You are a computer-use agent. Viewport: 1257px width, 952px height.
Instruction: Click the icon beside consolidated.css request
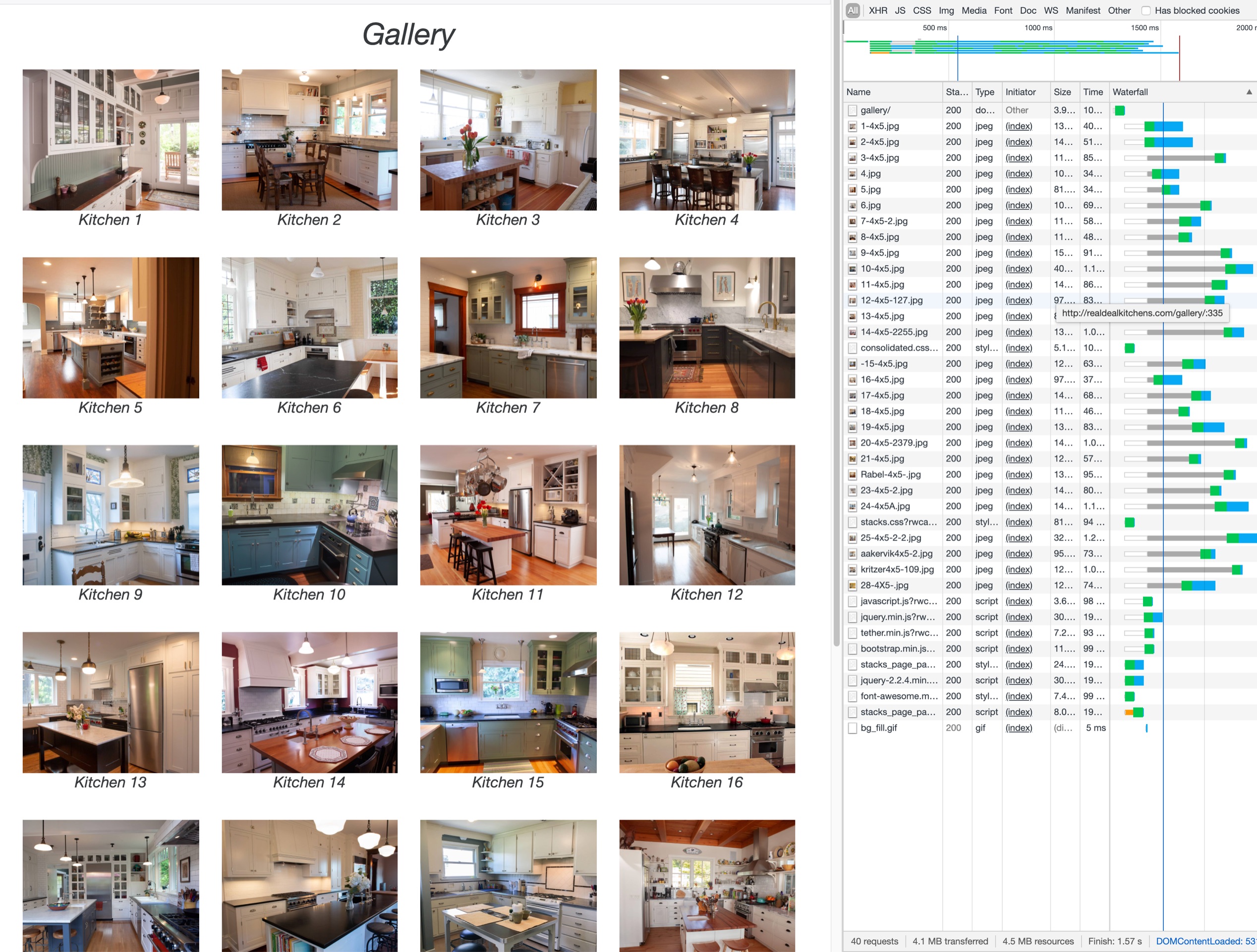pyautogui.click(x=852, y=347)
